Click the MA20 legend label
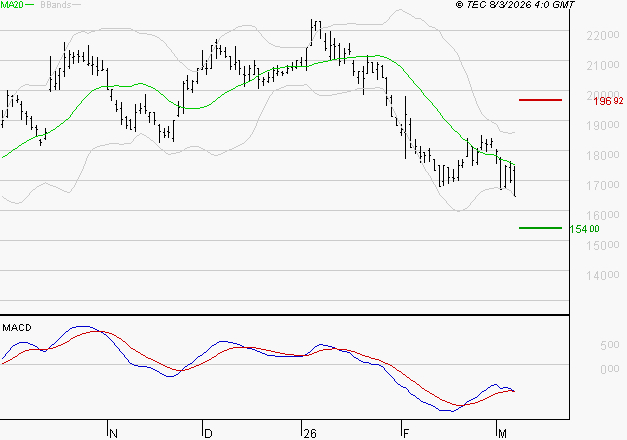This screenshot has width=627, height=440. pyautogui.click(x=12, y=5)
